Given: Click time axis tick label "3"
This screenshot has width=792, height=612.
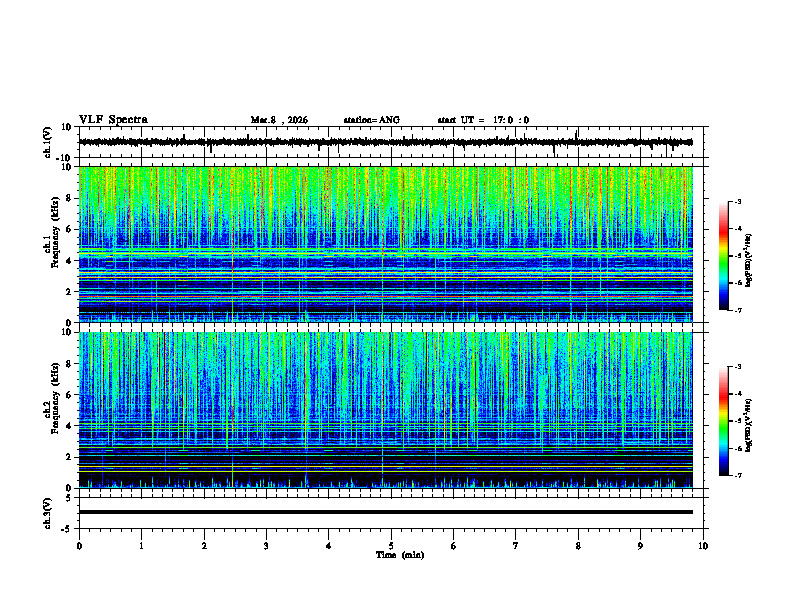Looking at the screenshot, I should 266,546.
